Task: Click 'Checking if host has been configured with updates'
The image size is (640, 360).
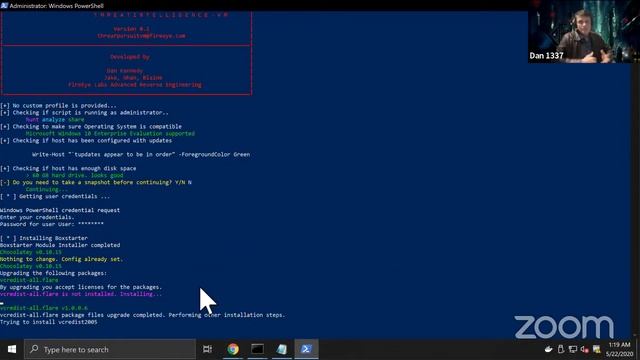Action: click(86, 140)
